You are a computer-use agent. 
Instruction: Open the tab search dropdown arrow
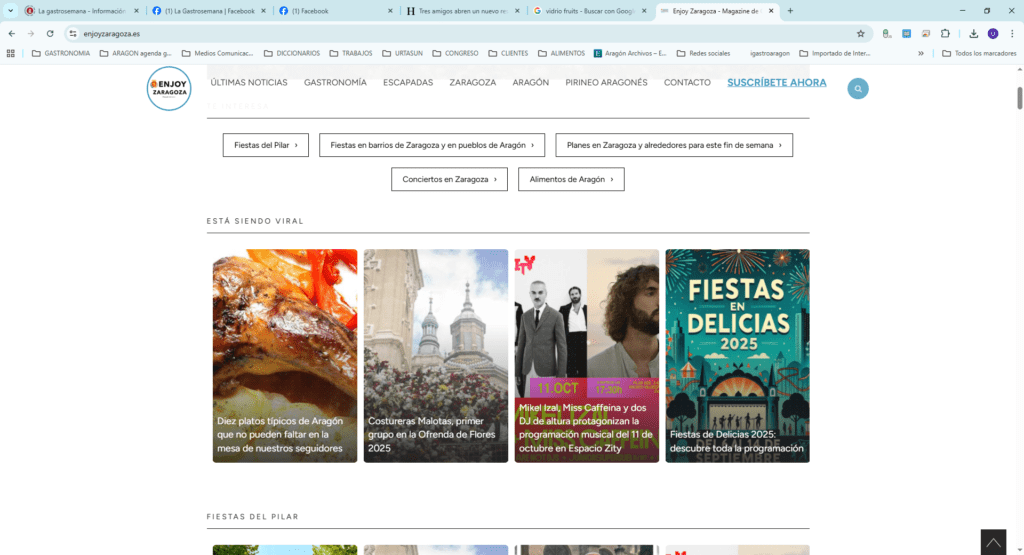(x=10, y=11)
